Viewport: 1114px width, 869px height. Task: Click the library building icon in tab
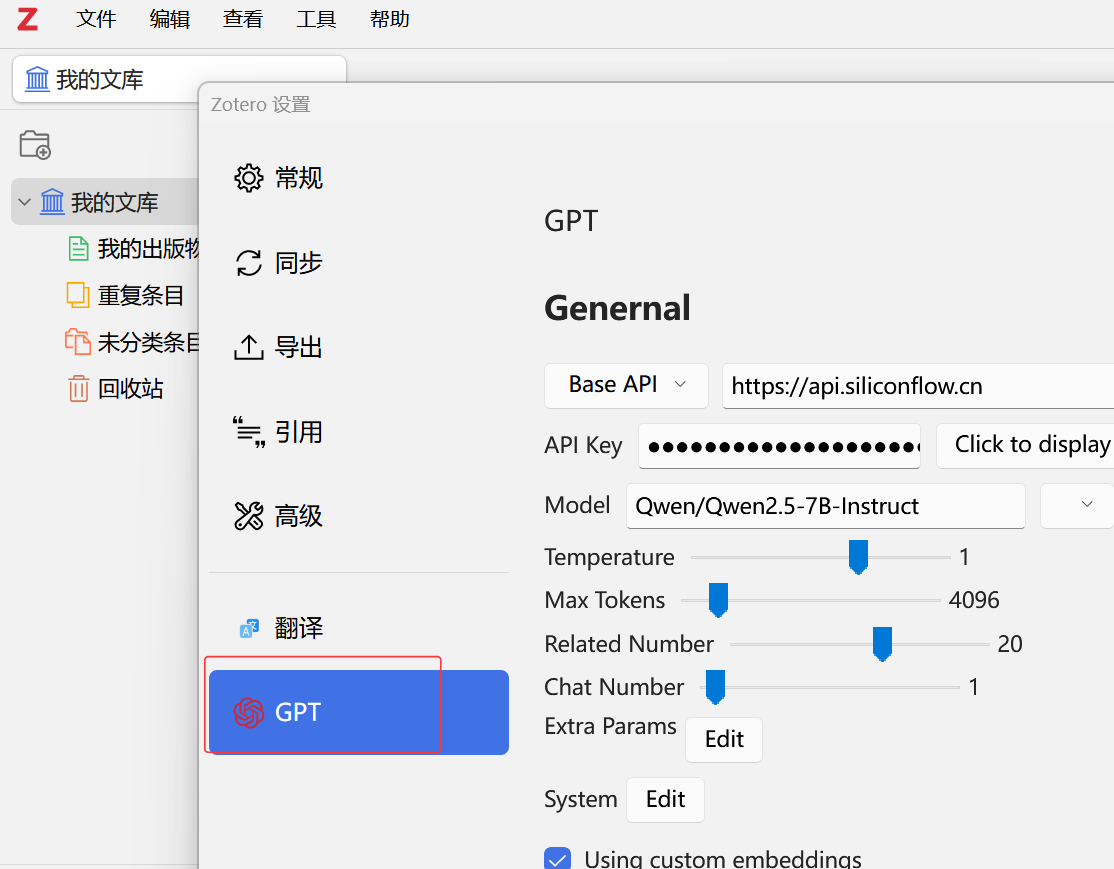coord(37,80)
